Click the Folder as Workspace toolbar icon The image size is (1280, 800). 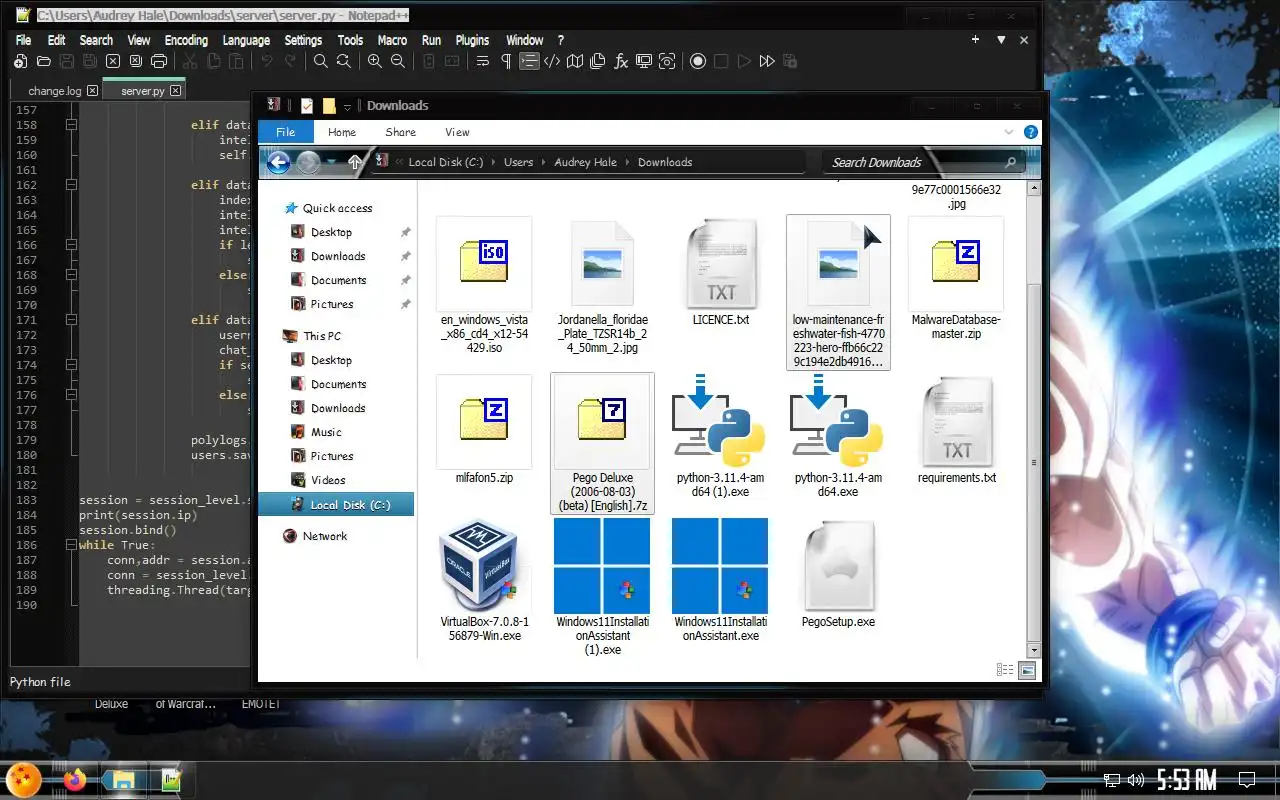pyautogui.click(x=644, y=61)
